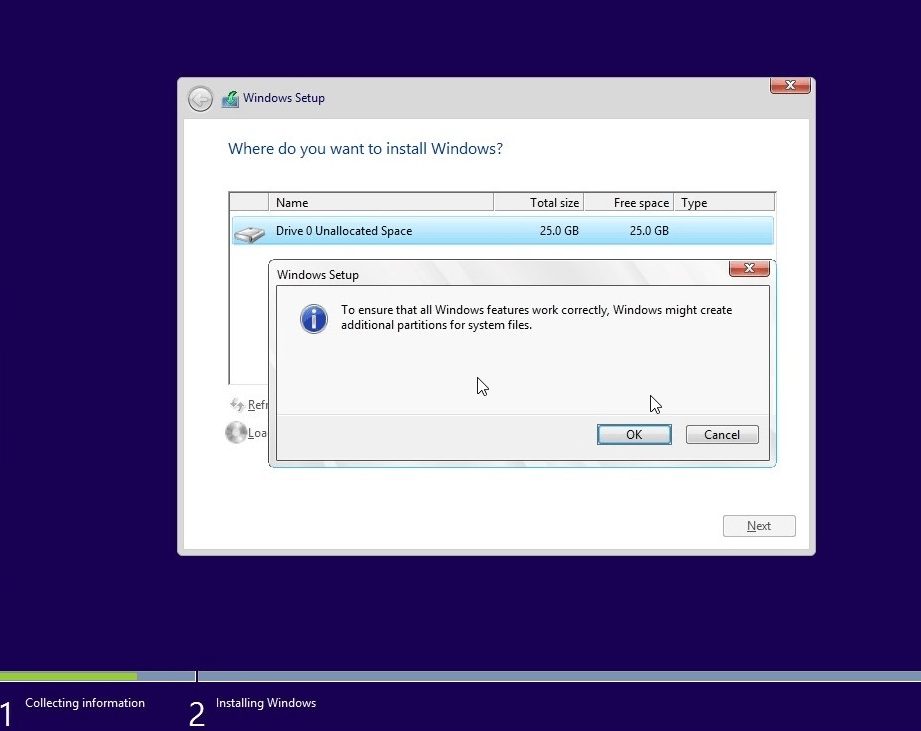Sort by the Name column header
This screenshot has height=731, width=921.
coord(381,203)
